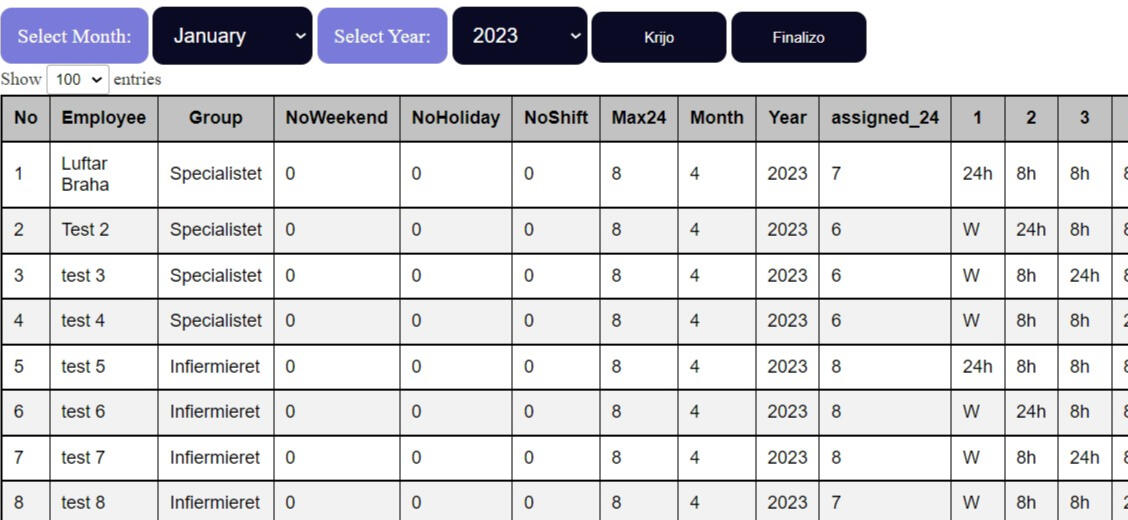The height and width of the screenshot is (520, 1128).
Task: Sort table by Employee column header
Action: [104, 118]
